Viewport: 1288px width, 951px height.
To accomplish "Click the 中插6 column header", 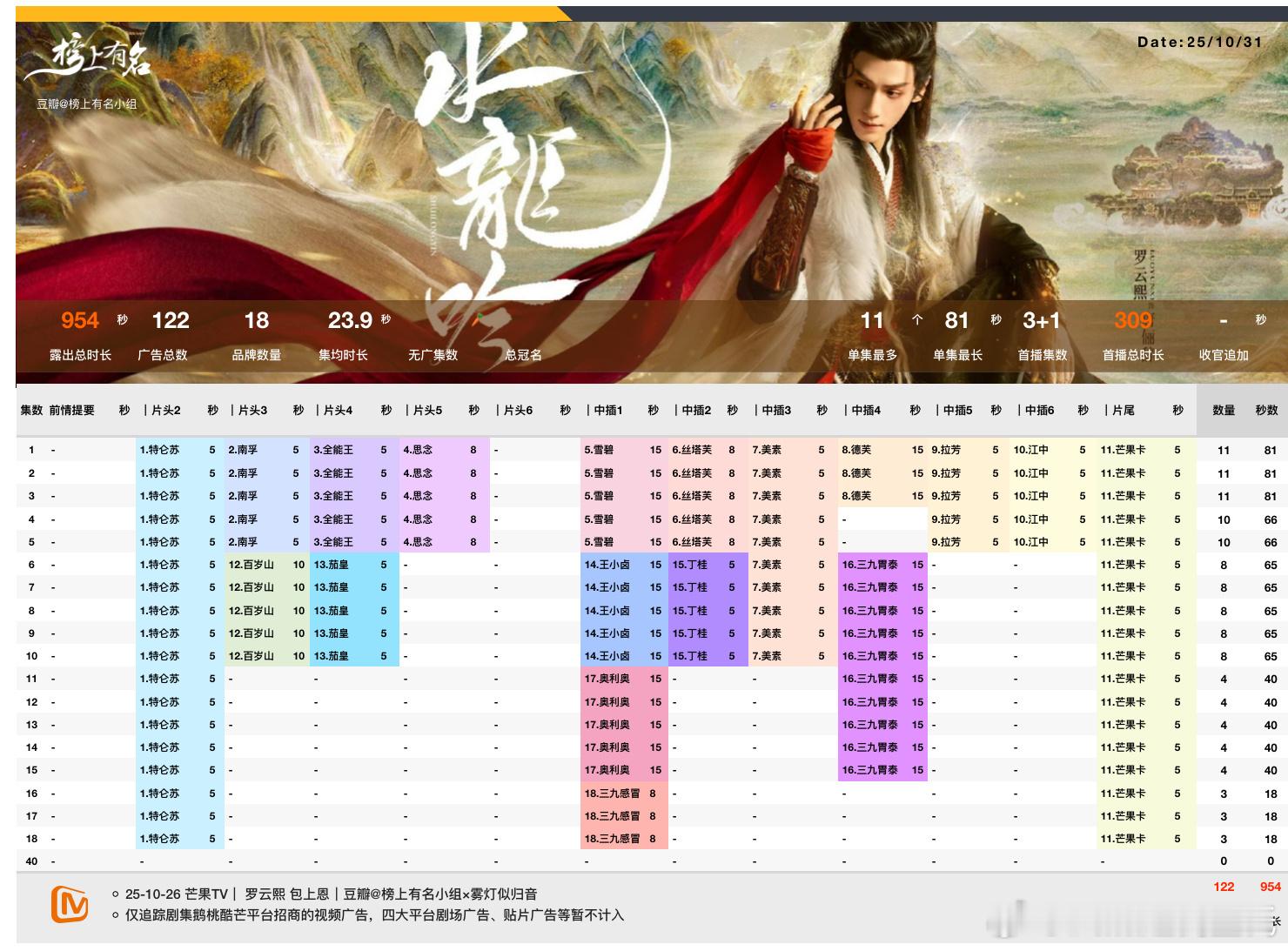I will coord(1036,410).
